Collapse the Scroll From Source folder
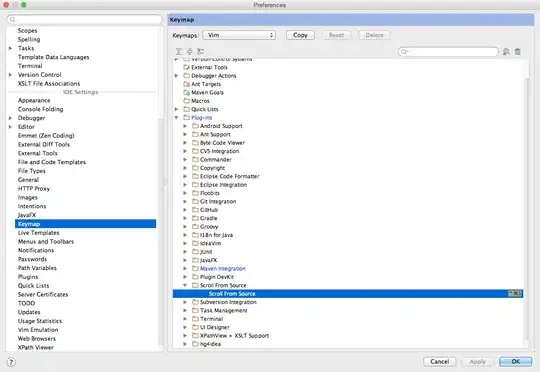Image resolution: width=540 pixels, height=372 pixels. coord(185,285)
